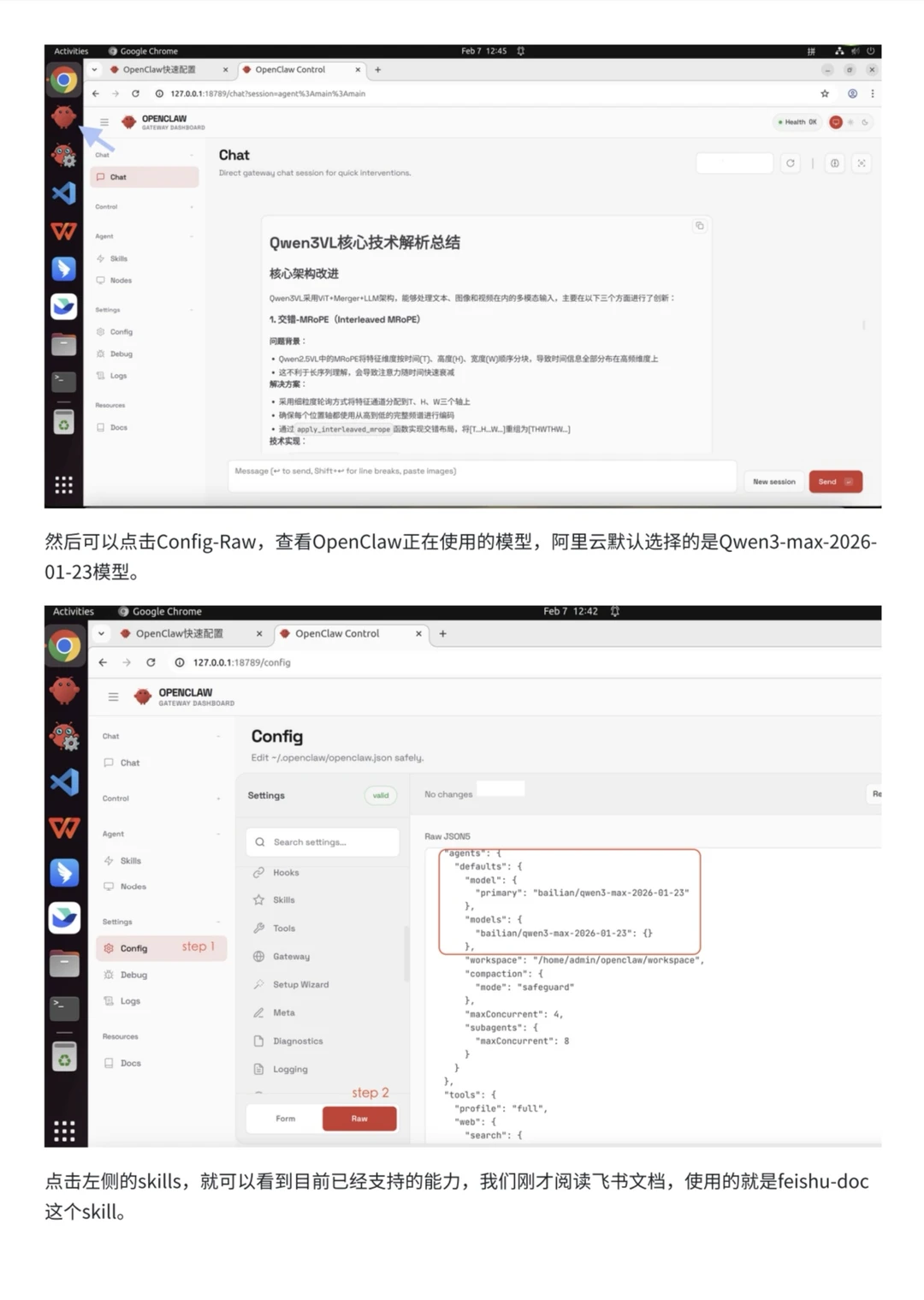Launch the red OpenClaw dock icon in the Chat screenshot
This screenshot has width=924, height=1300.
(x=63, y=116)
